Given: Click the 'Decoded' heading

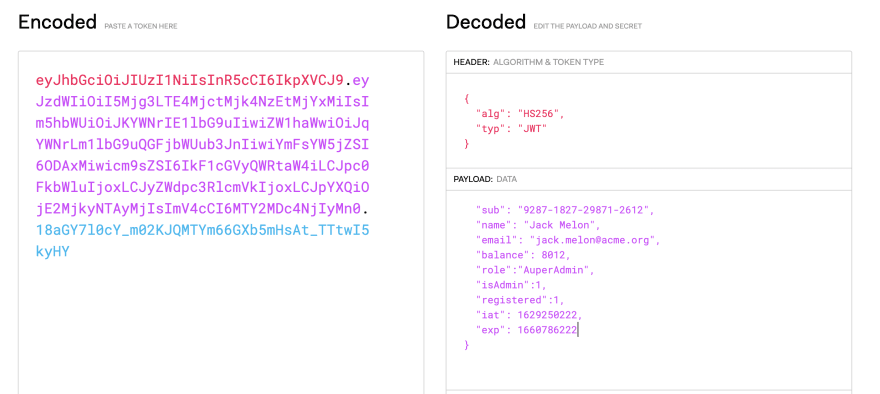Looking at the screenshot, I should pyautogui.click(x=486, y=22).
